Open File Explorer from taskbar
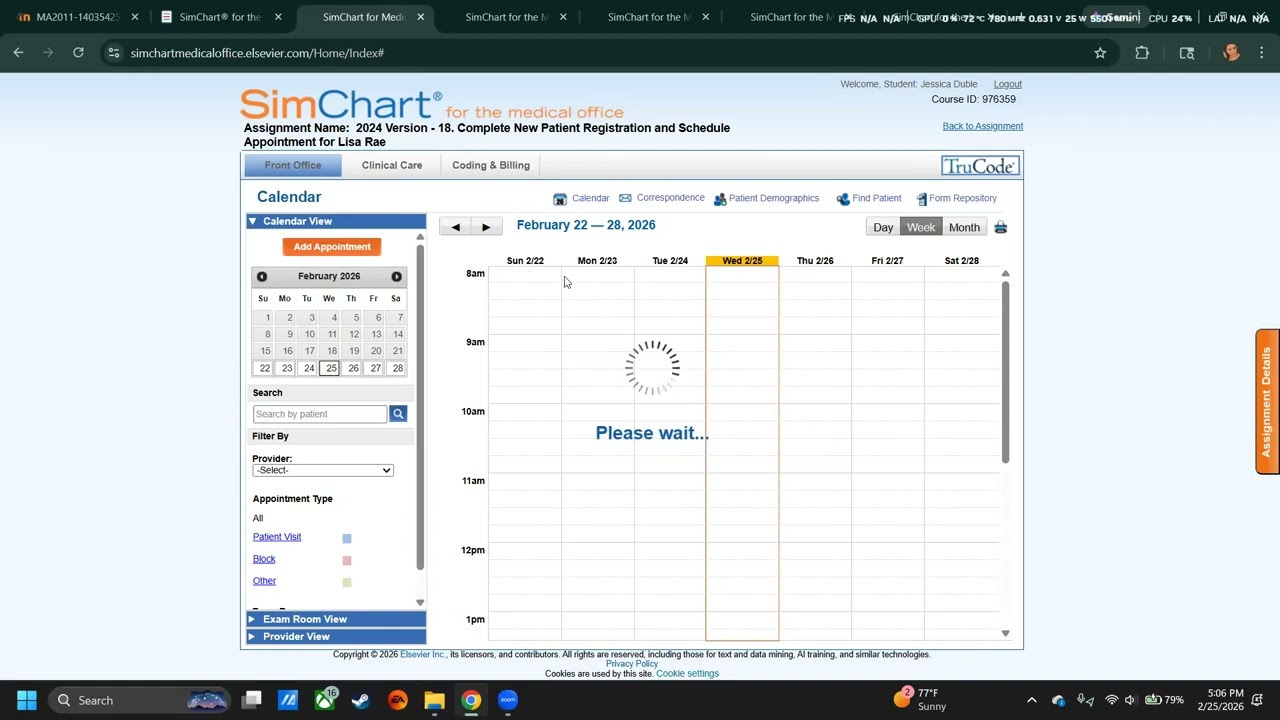This screenshot has width=1280, height=720. click(434, 700)
